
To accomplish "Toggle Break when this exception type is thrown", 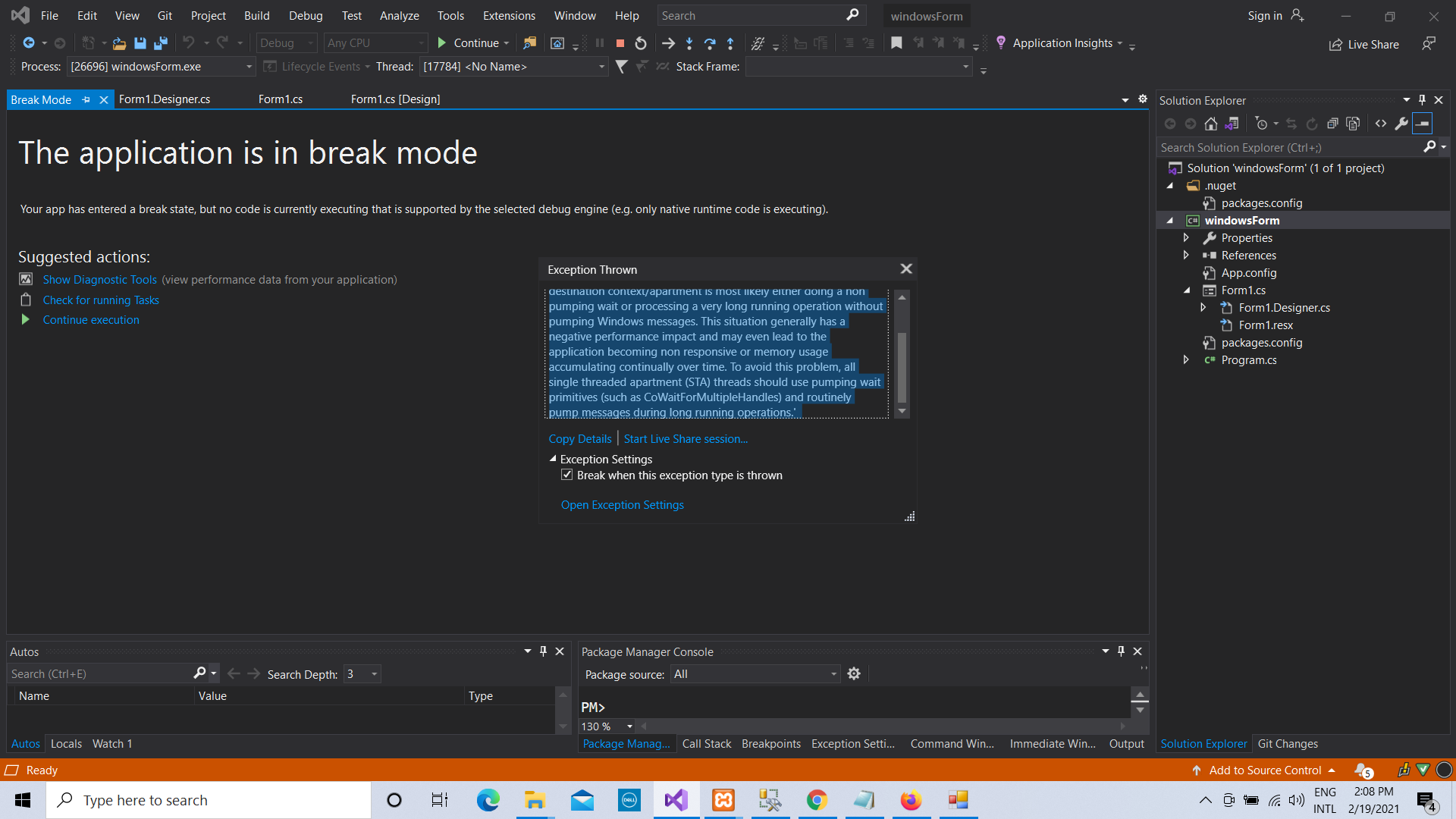I will 566,475.
